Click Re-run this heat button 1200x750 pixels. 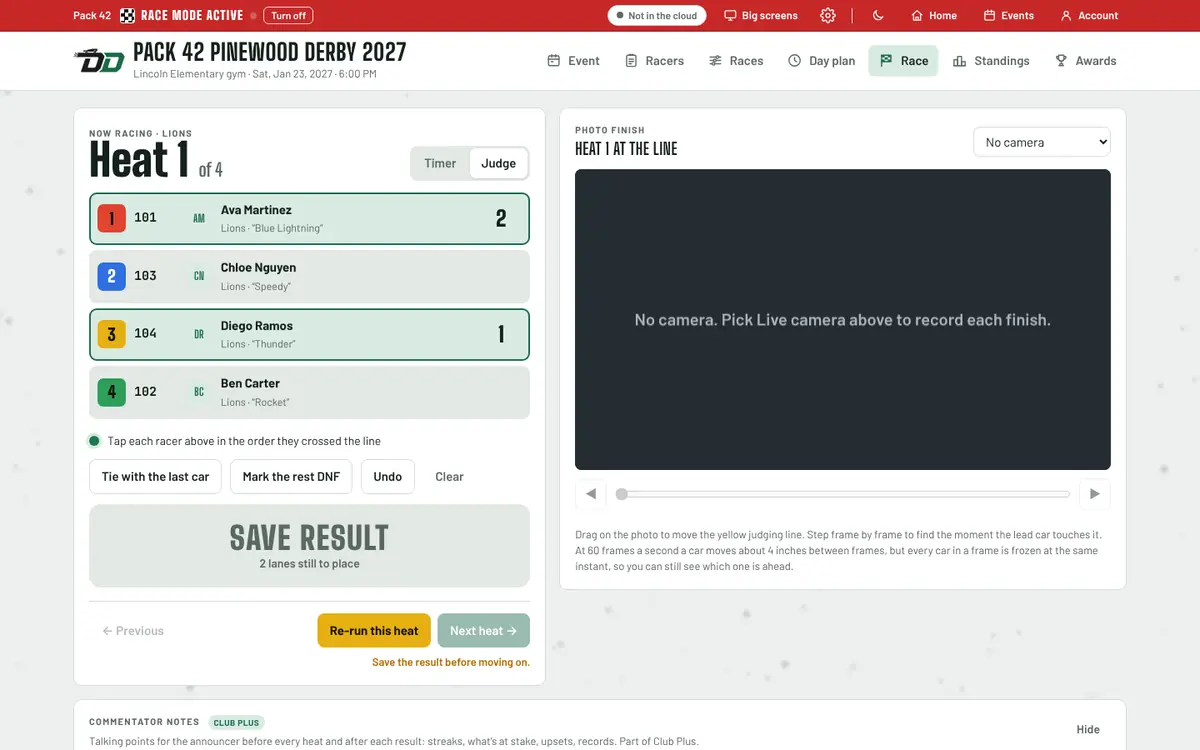(x=374, y=631)
